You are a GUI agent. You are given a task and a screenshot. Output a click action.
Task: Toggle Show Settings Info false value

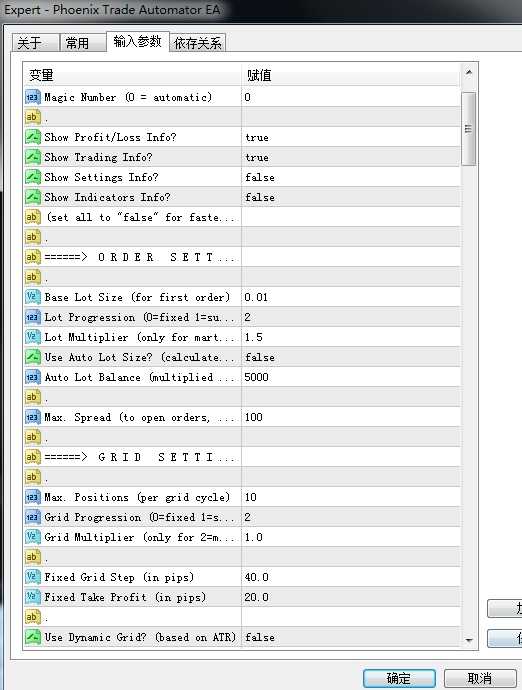coord(351,177)
